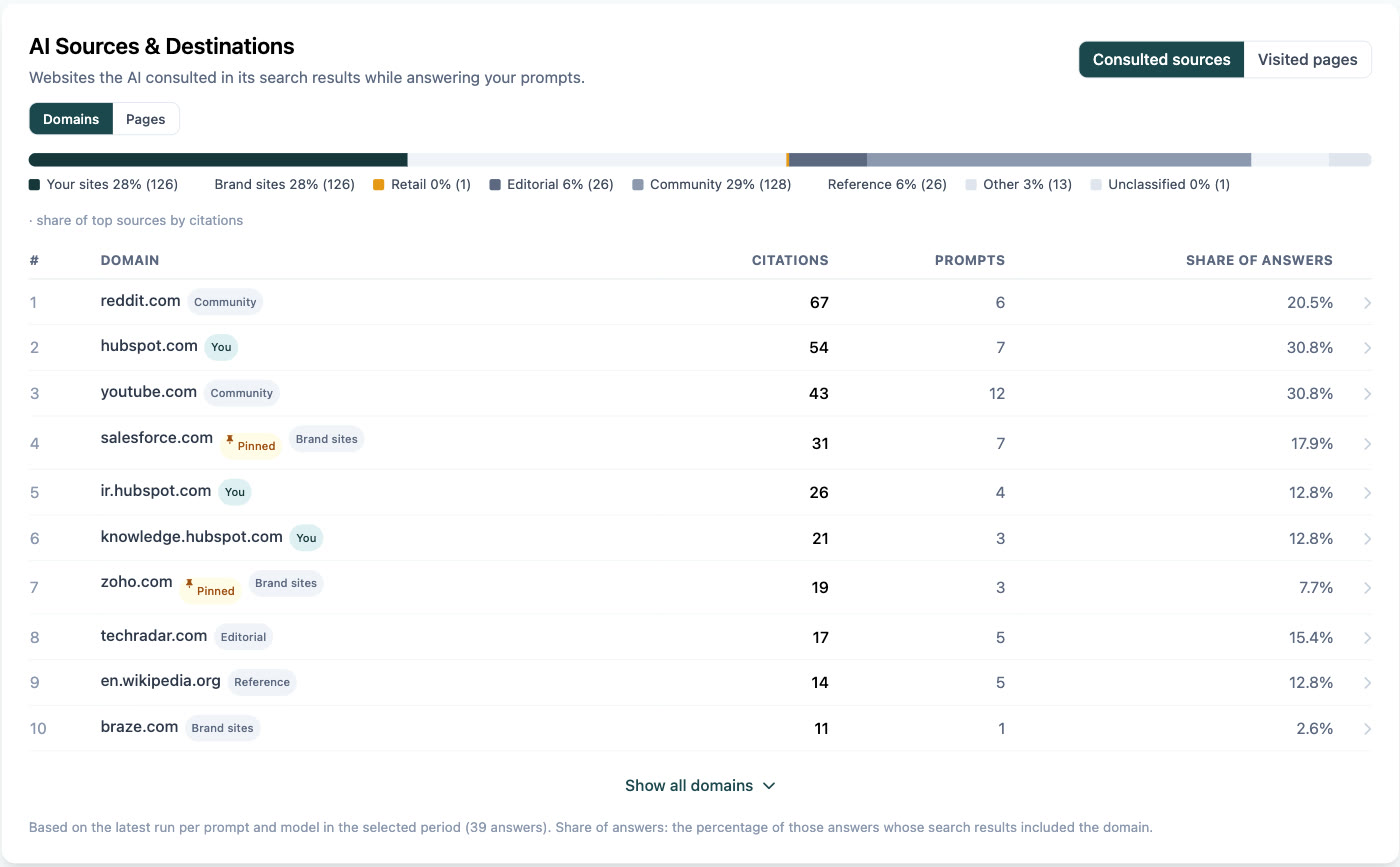This screenshot has width=1400, height=867.
Task: Open knowledge.hubspot.com row chevron
Action: pyautogui.click(x=1367, y=538)
